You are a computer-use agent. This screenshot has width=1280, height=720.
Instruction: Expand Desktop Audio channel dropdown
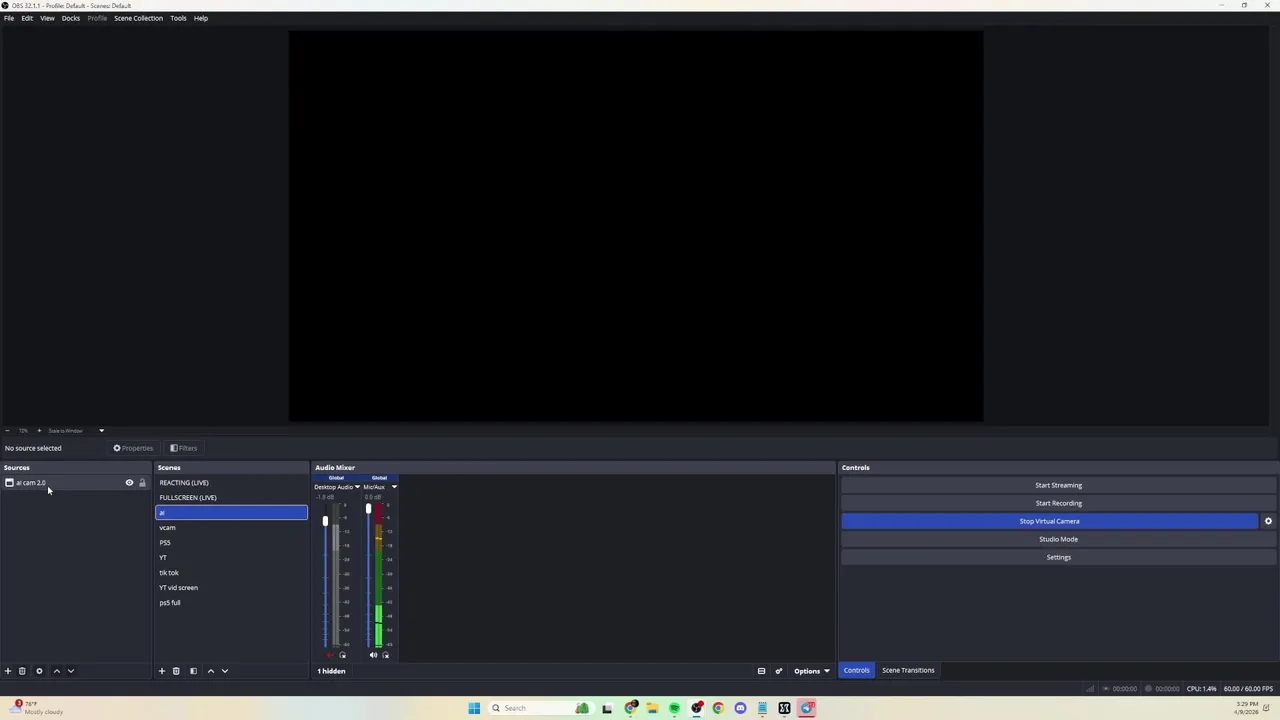(x=357, y=487)
